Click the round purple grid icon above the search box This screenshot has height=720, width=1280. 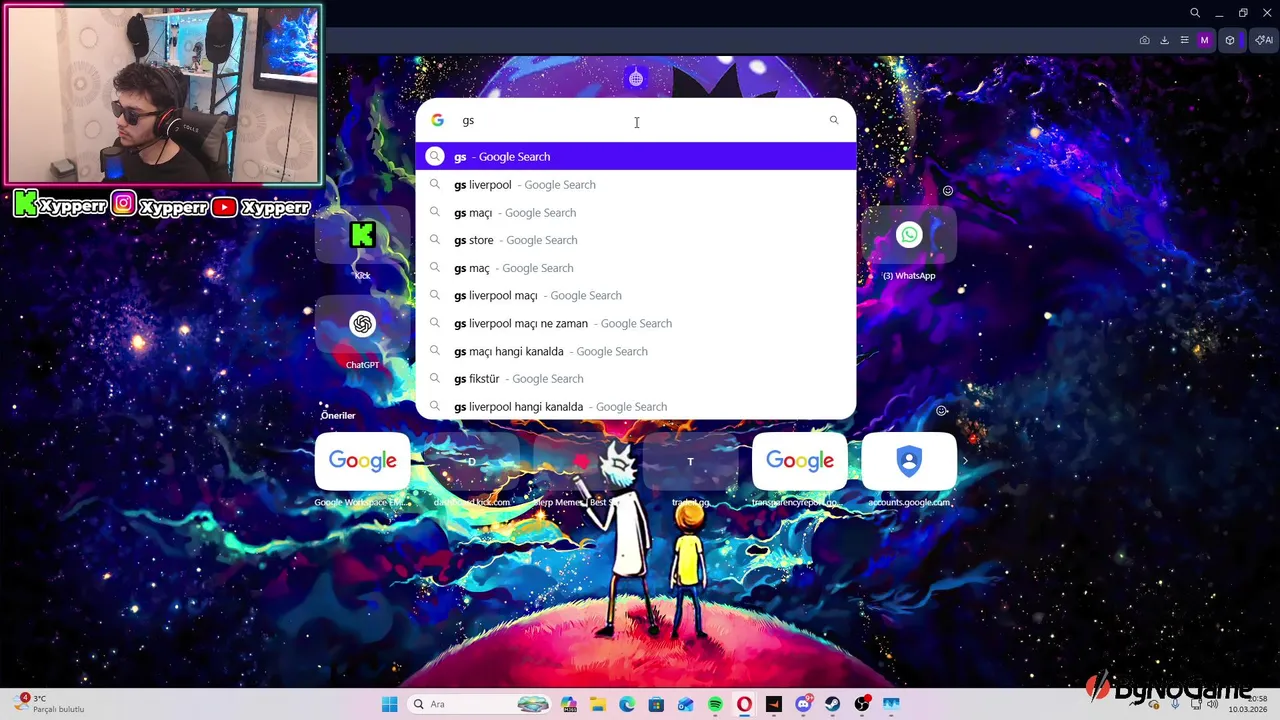(636, 78)
